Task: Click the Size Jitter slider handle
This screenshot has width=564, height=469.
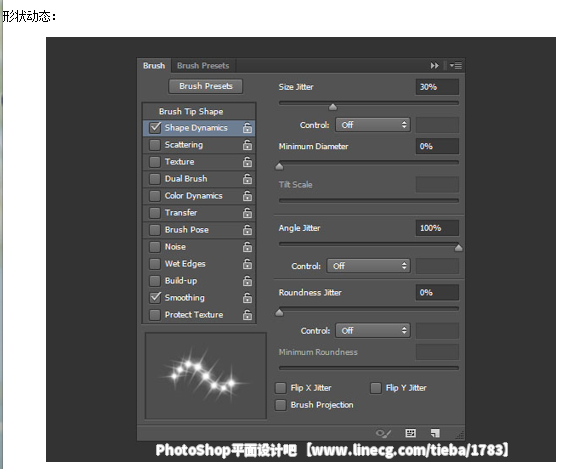Action: coord(333,107)
